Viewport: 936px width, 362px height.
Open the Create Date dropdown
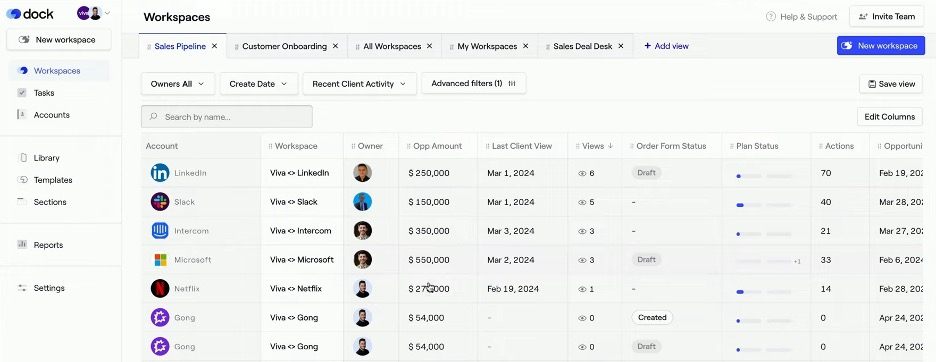point(258,84)
